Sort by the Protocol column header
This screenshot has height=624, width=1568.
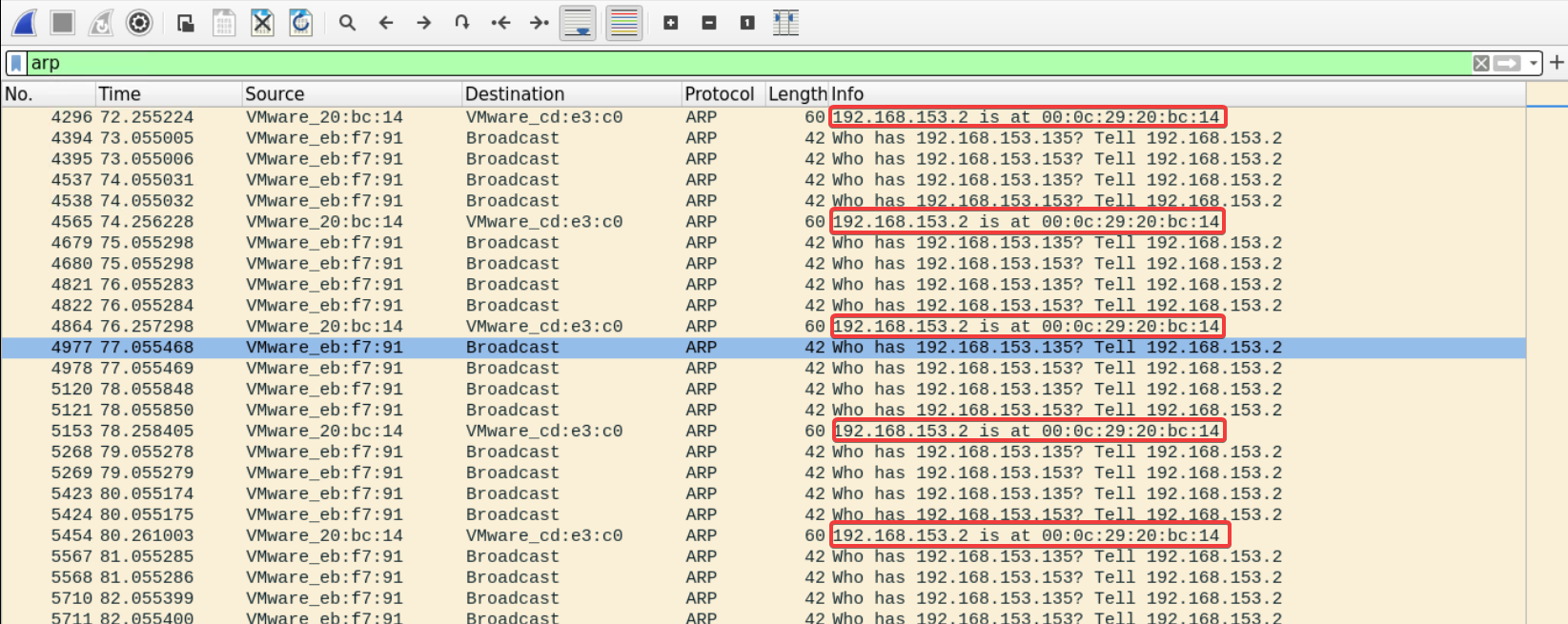719,93
